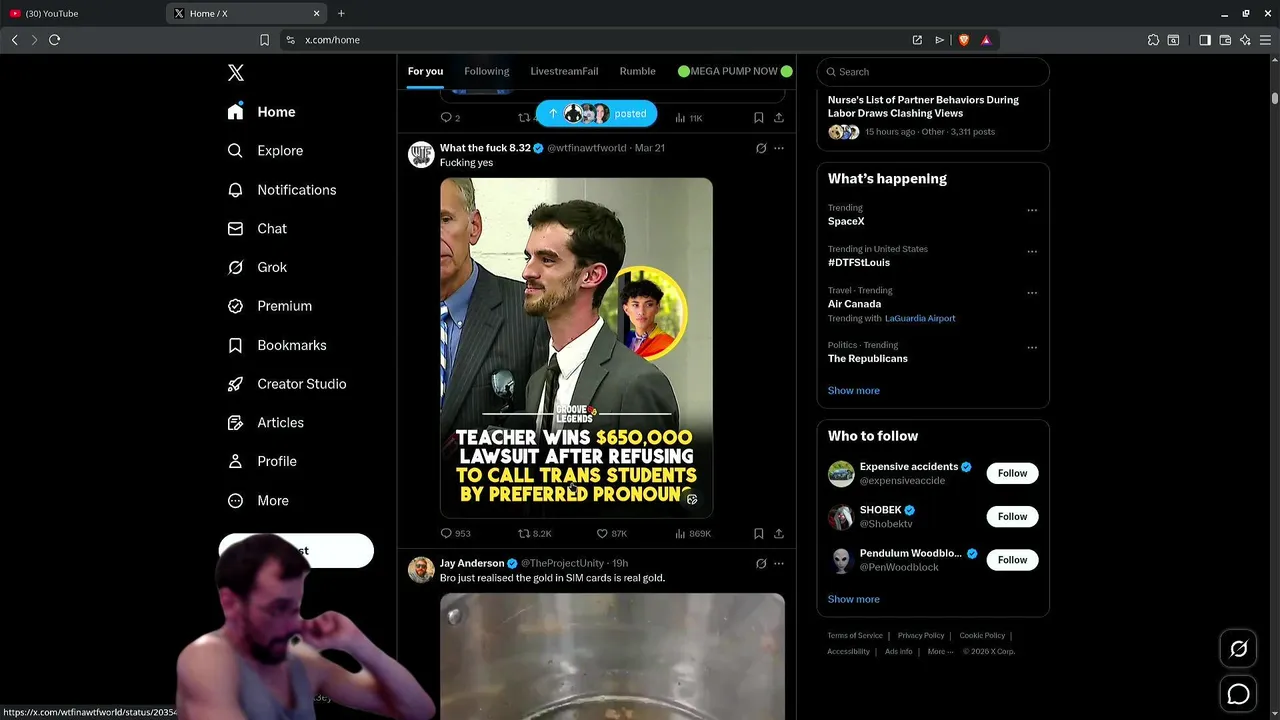Show more trends in What's happening

tap(853, 391)
